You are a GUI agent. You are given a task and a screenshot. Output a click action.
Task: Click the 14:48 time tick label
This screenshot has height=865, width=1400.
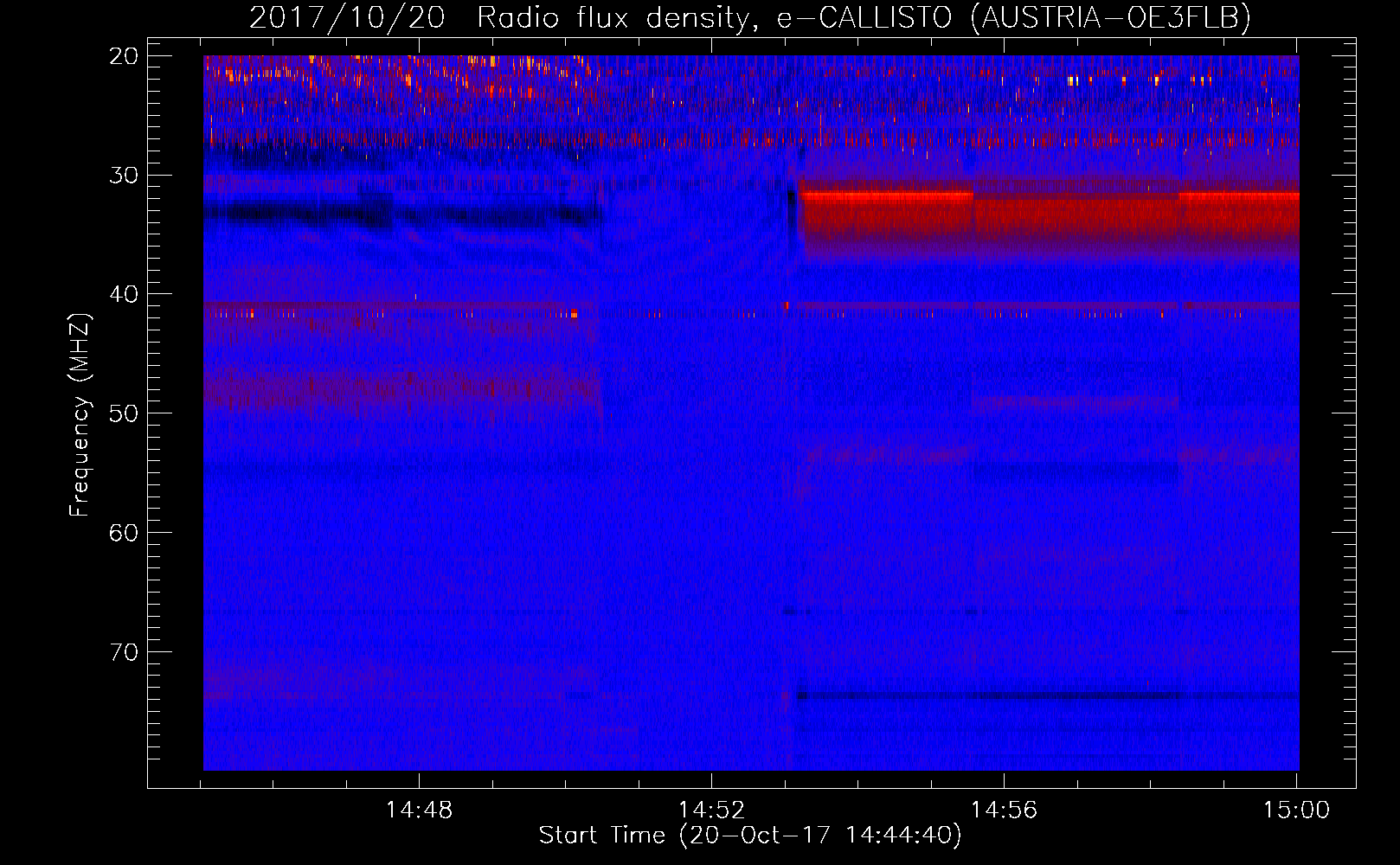pos(419,811)
